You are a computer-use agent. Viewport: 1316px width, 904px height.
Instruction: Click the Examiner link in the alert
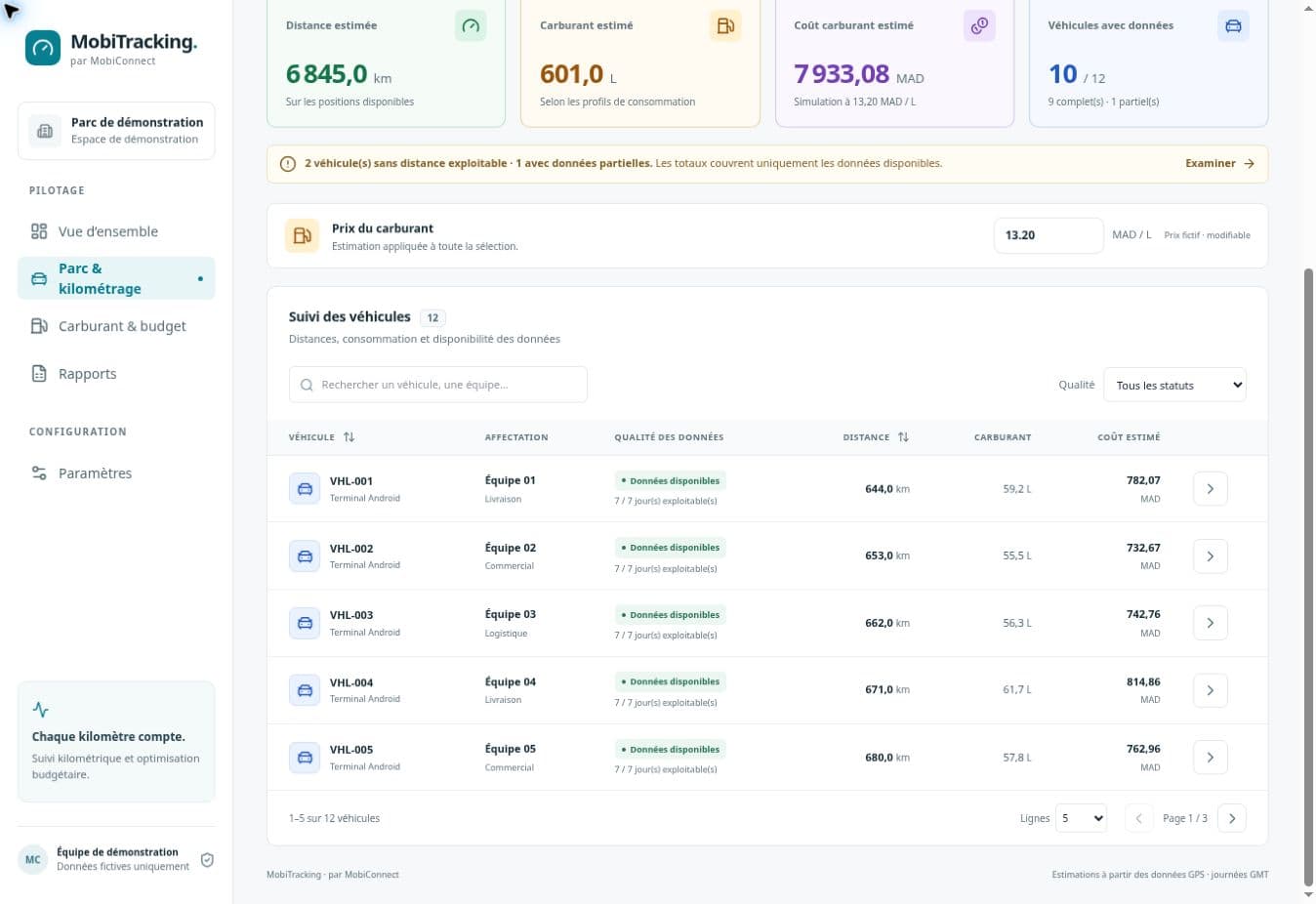tap(1219, 164)
